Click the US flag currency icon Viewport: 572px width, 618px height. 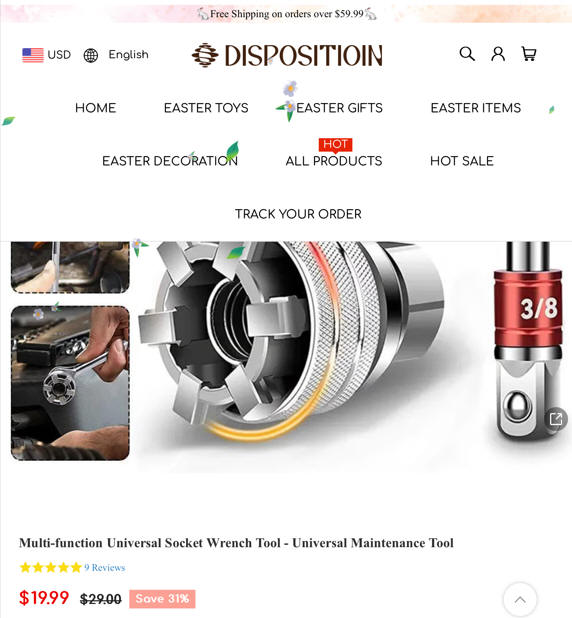(33, 55)
